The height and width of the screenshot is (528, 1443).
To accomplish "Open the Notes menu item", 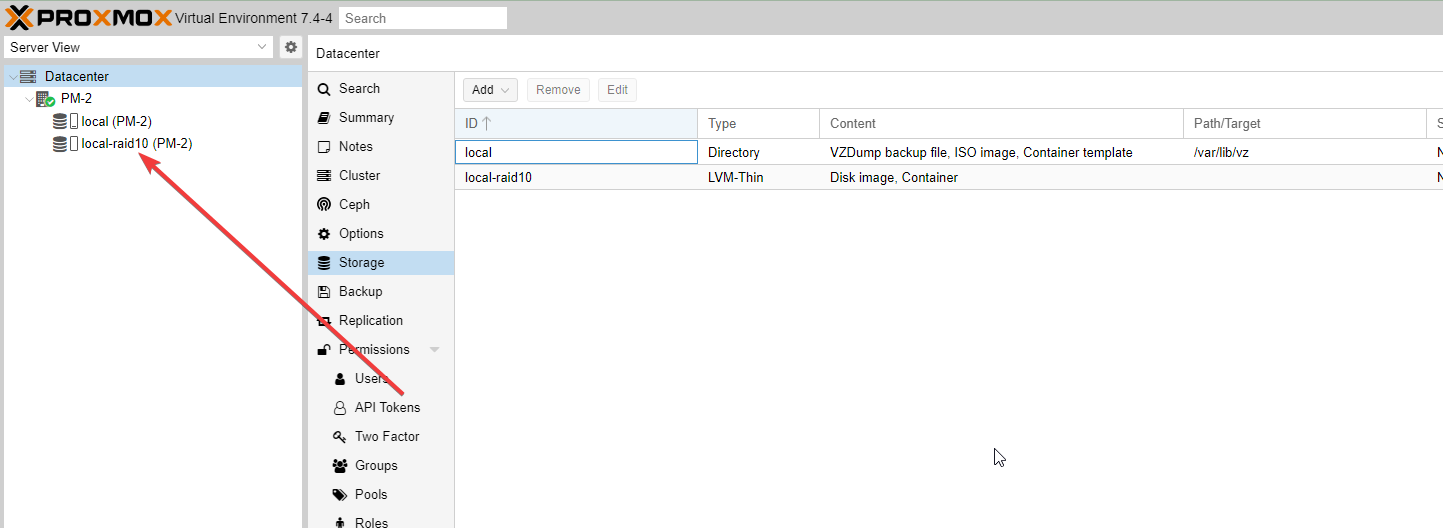I will [x=380, y=147].
